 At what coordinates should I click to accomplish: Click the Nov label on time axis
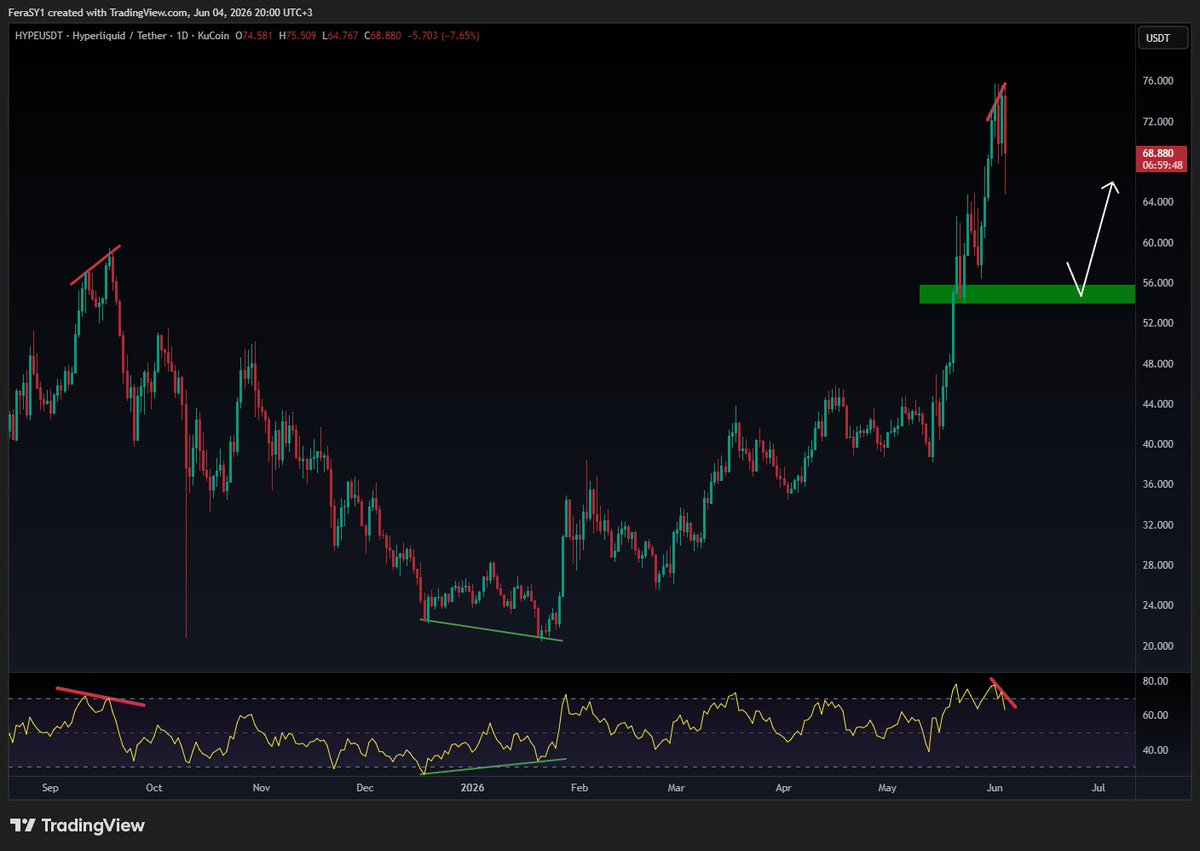point(261,788)
